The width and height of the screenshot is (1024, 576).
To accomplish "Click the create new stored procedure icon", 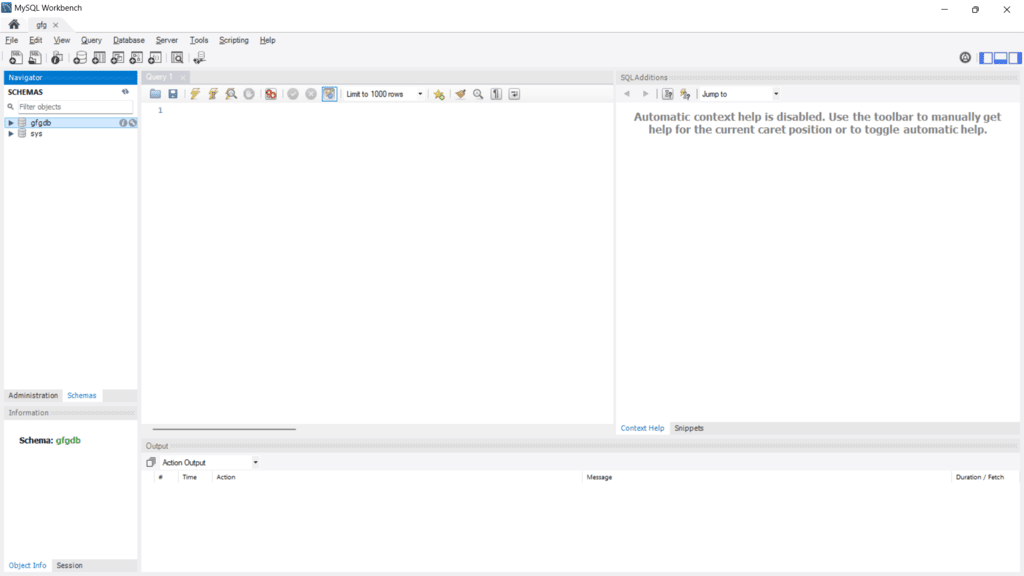I will tap(136, 58).
